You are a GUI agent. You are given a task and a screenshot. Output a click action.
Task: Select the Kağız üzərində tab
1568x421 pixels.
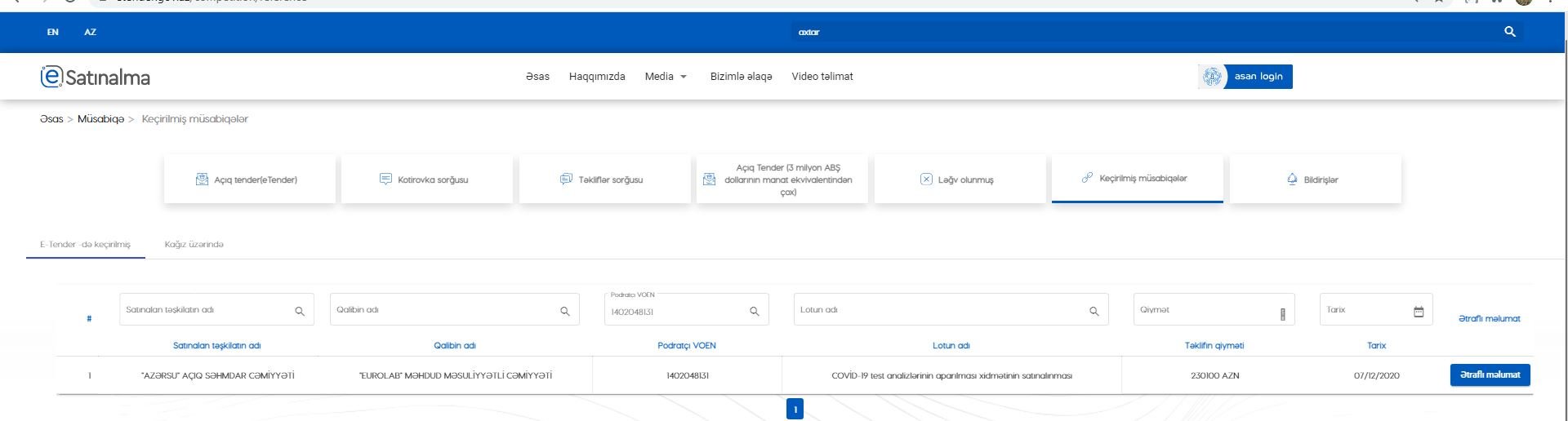point(194,244)
